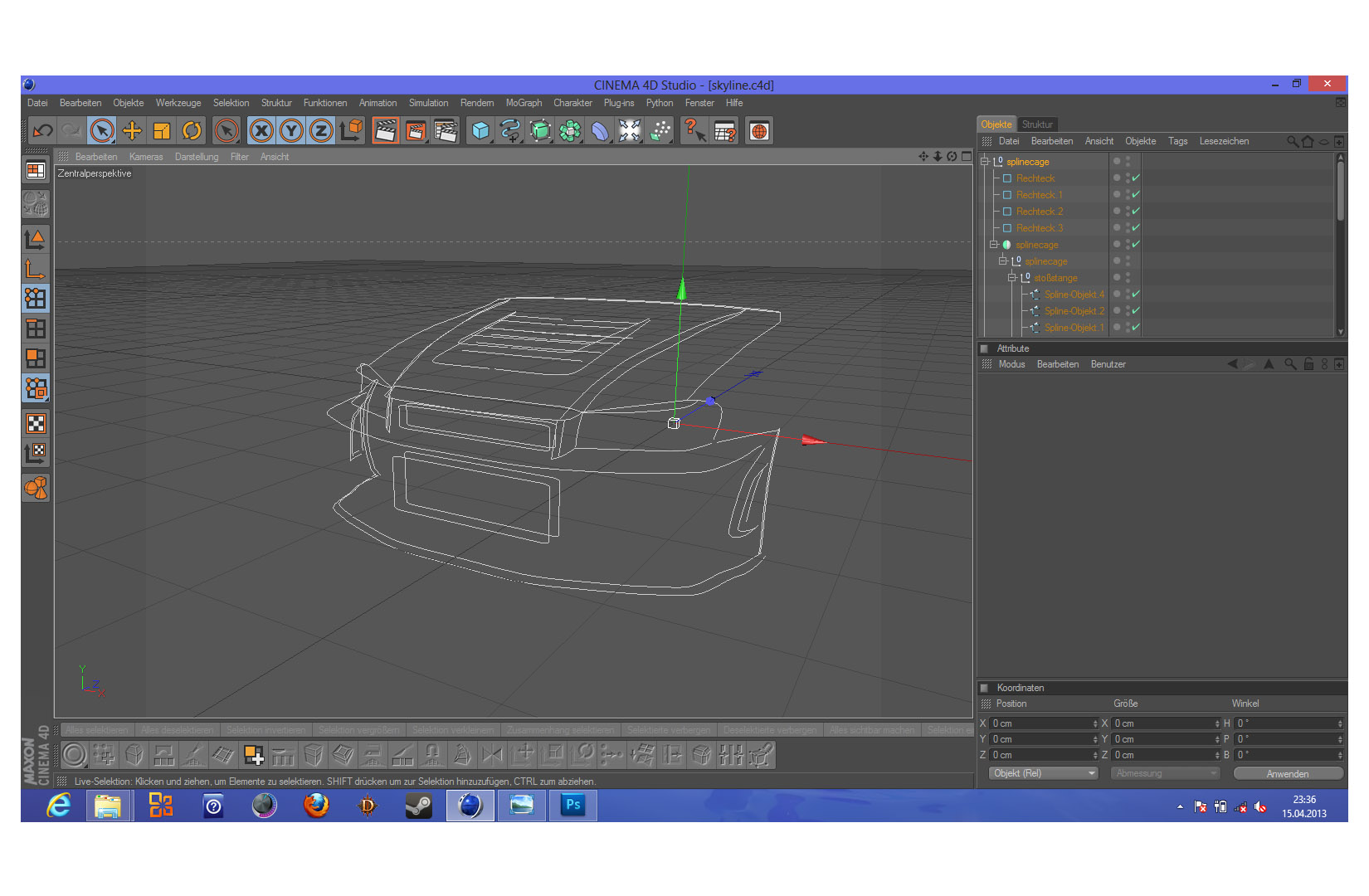Click the Position X input field
1369x896 pixels.
coord(1041,723)
